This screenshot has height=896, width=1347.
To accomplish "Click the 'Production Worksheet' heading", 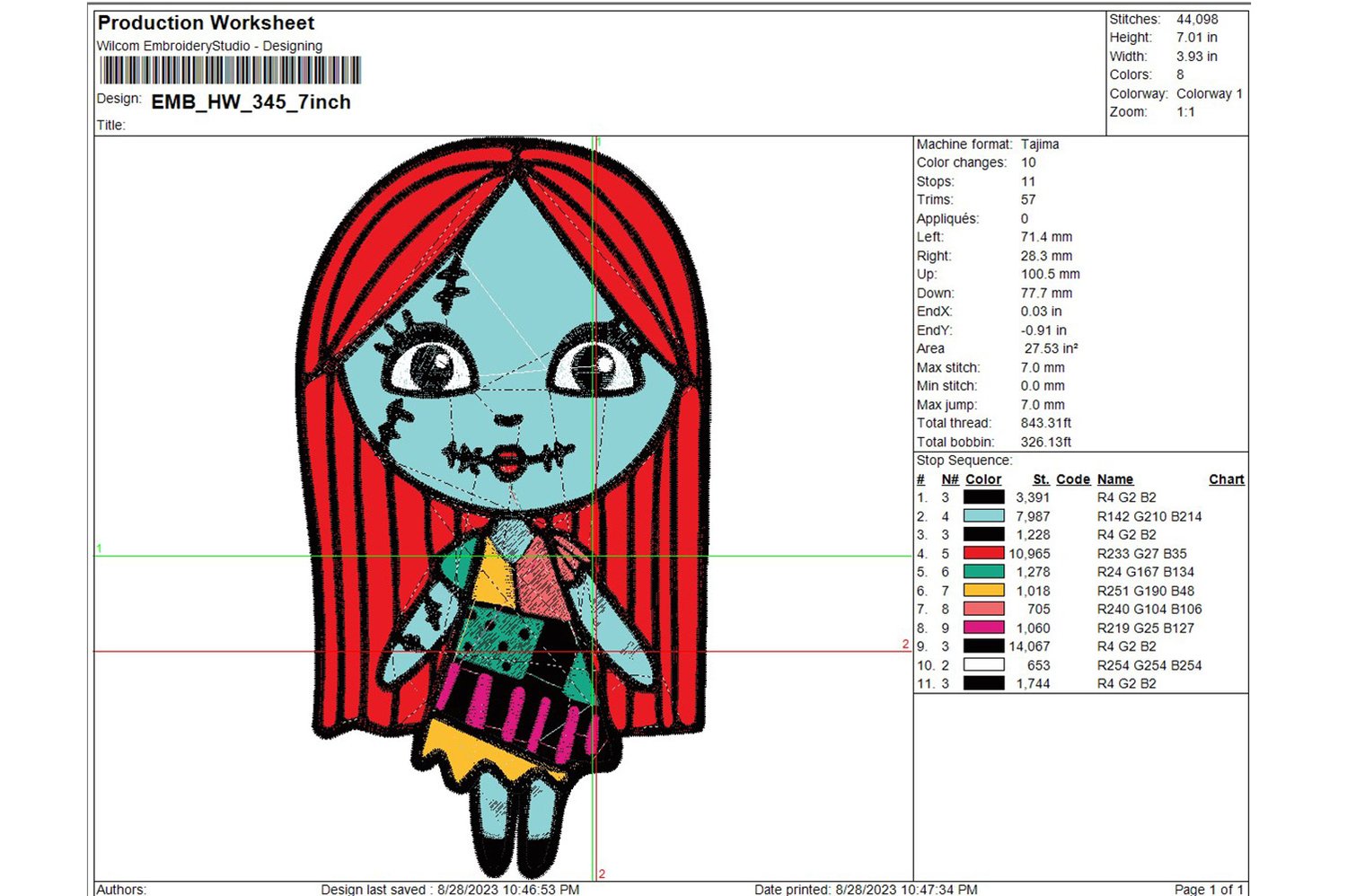I will click(206, 22).
